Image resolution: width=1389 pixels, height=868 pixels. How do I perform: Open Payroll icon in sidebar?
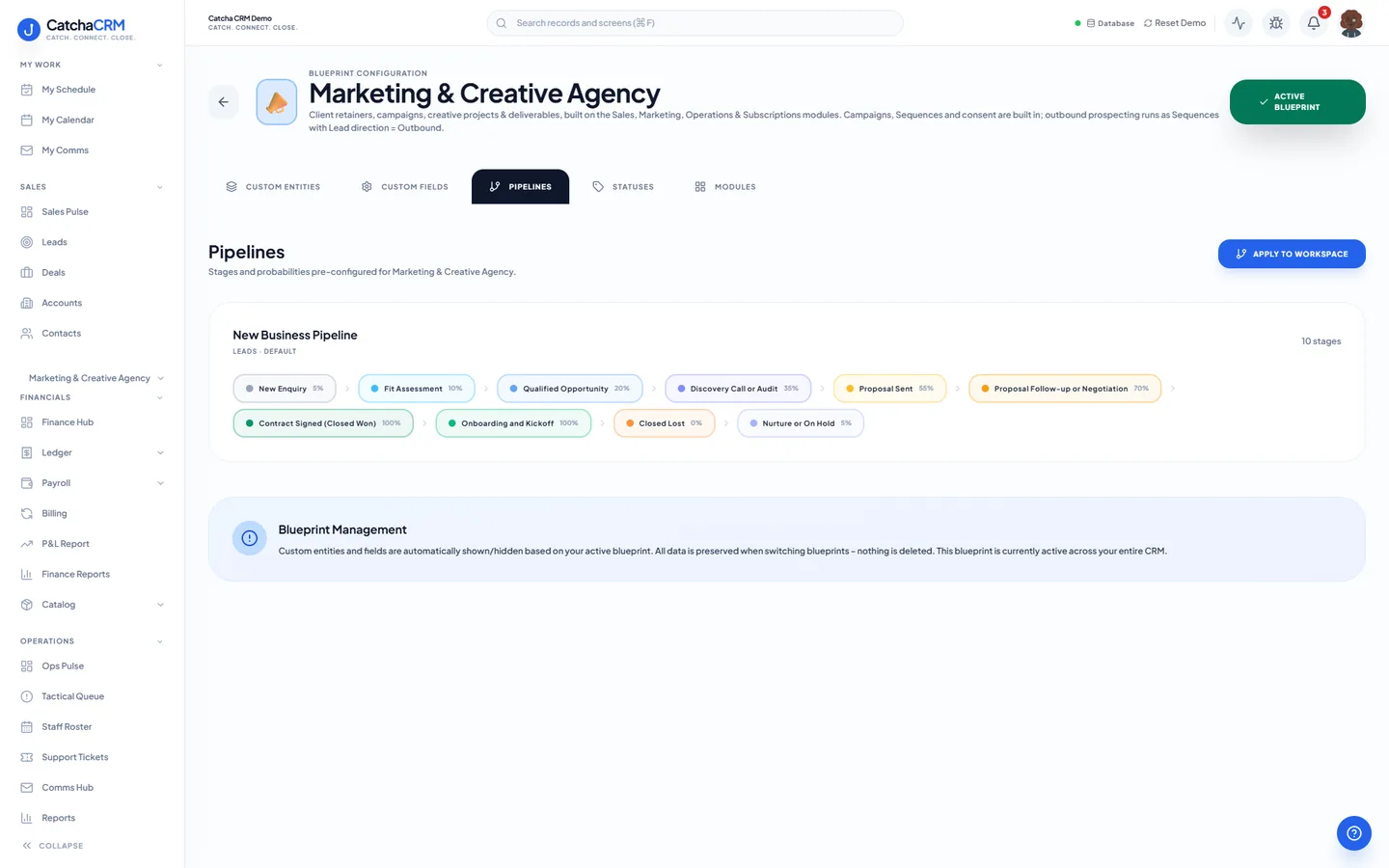coord(27,483)
